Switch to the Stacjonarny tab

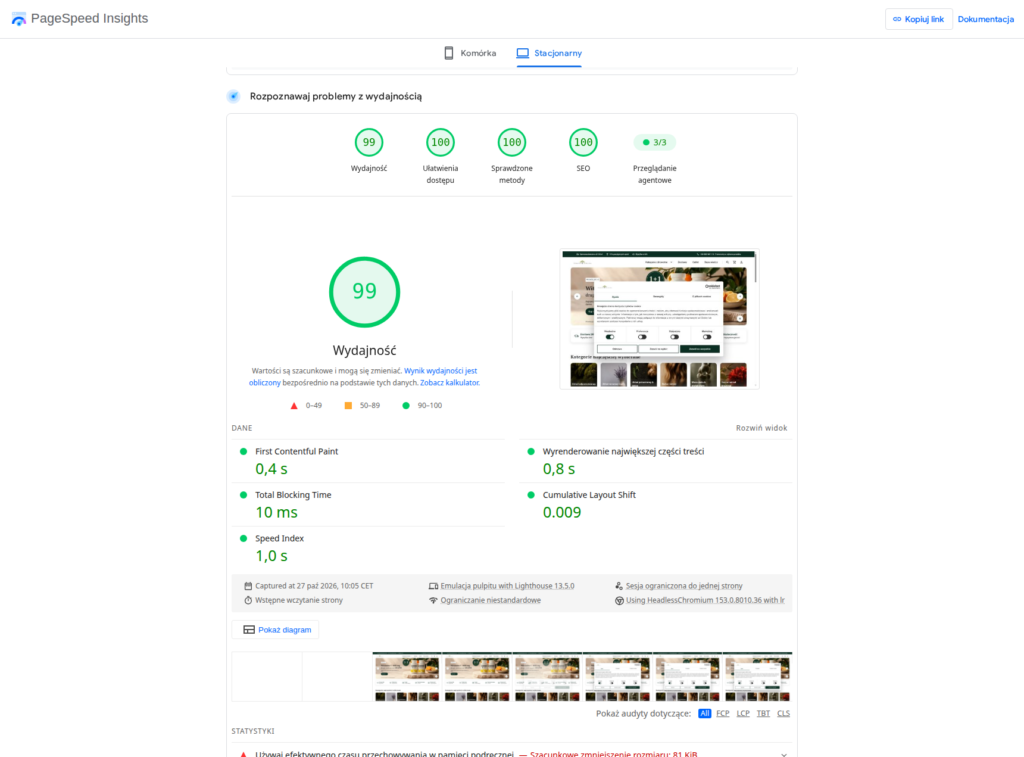[x=549, y=53]
